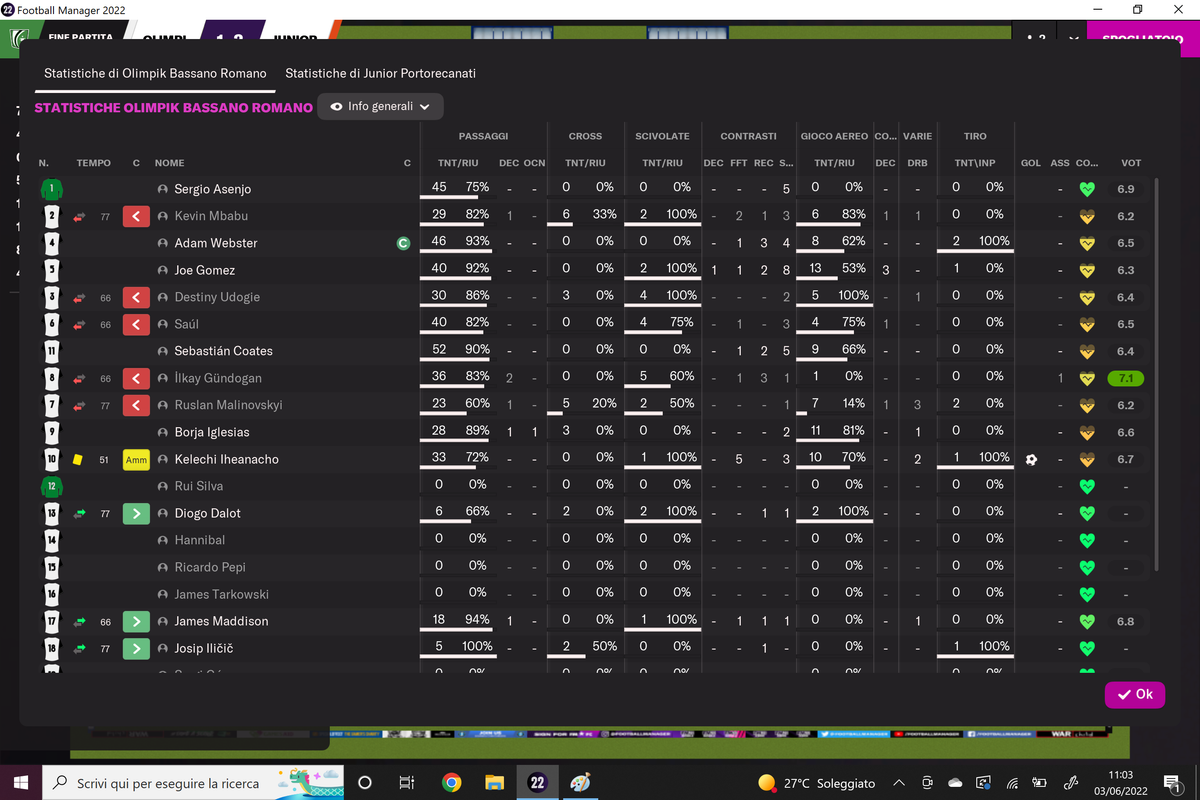The image size is (1200, 800).
Task: Sort by NOME column header
Action: [x=169, y=163]
